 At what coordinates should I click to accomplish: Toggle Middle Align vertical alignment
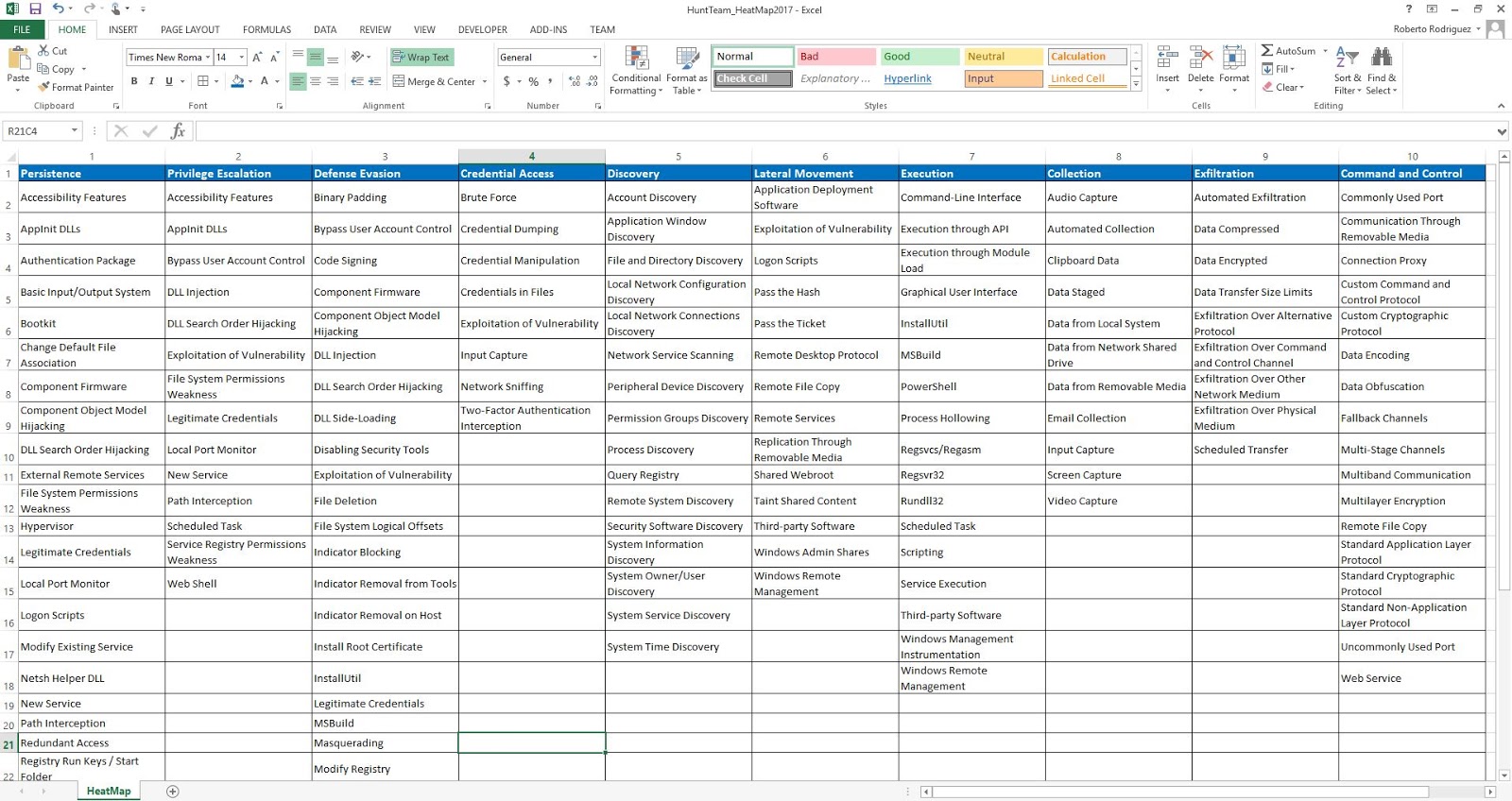pos(316,58)
